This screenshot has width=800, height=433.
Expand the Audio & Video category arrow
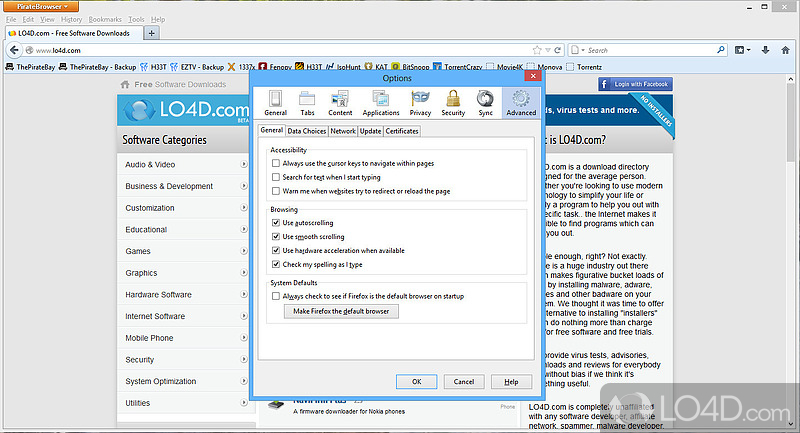coord(243,164)
